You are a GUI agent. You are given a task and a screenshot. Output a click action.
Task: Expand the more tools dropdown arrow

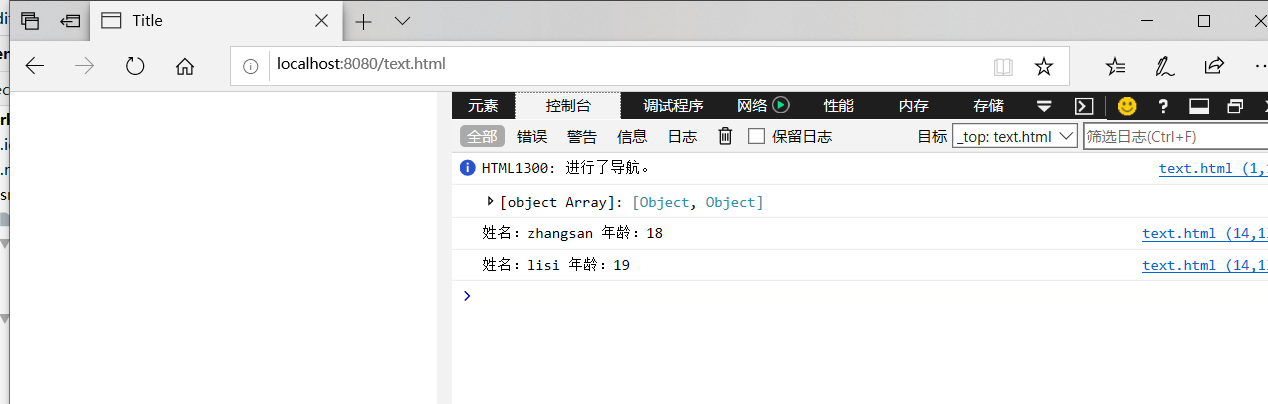1044,106
